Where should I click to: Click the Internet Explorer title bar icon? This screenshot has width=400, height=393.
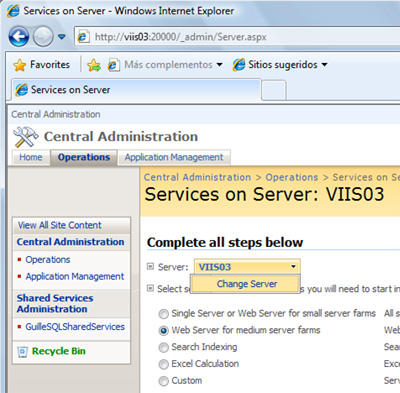[13, 11]
